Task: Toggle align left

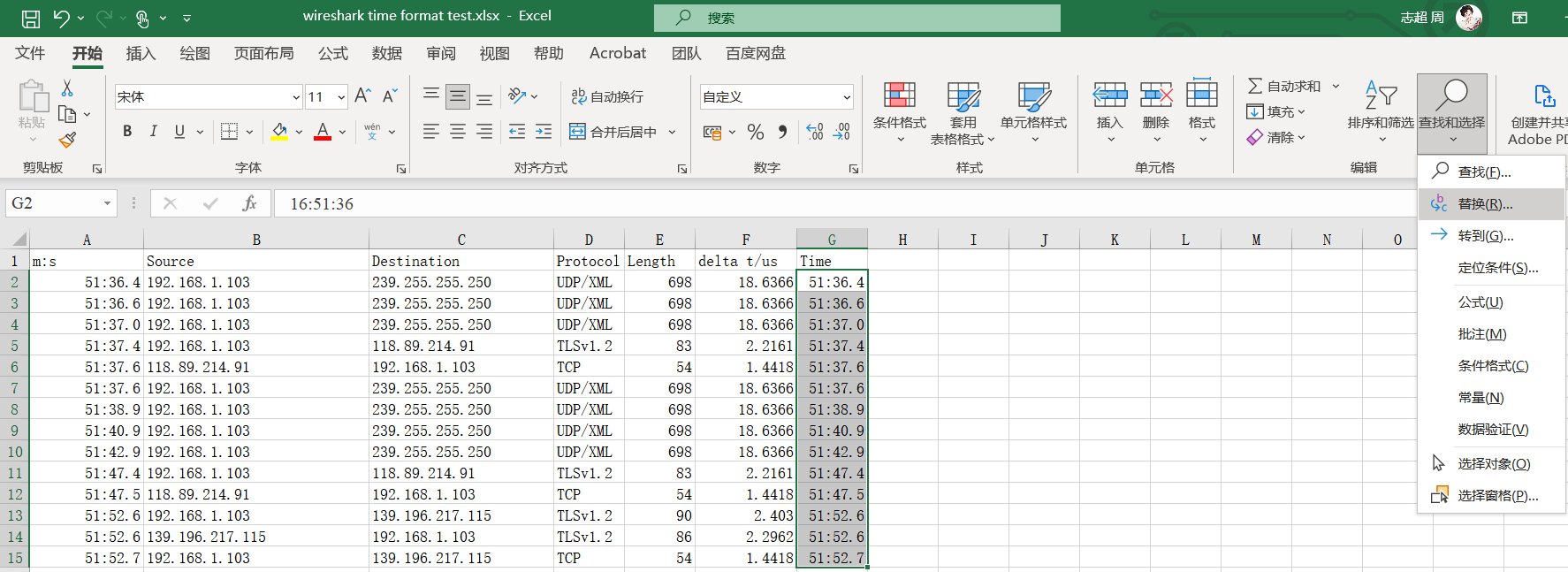Action: click(431, 132)
